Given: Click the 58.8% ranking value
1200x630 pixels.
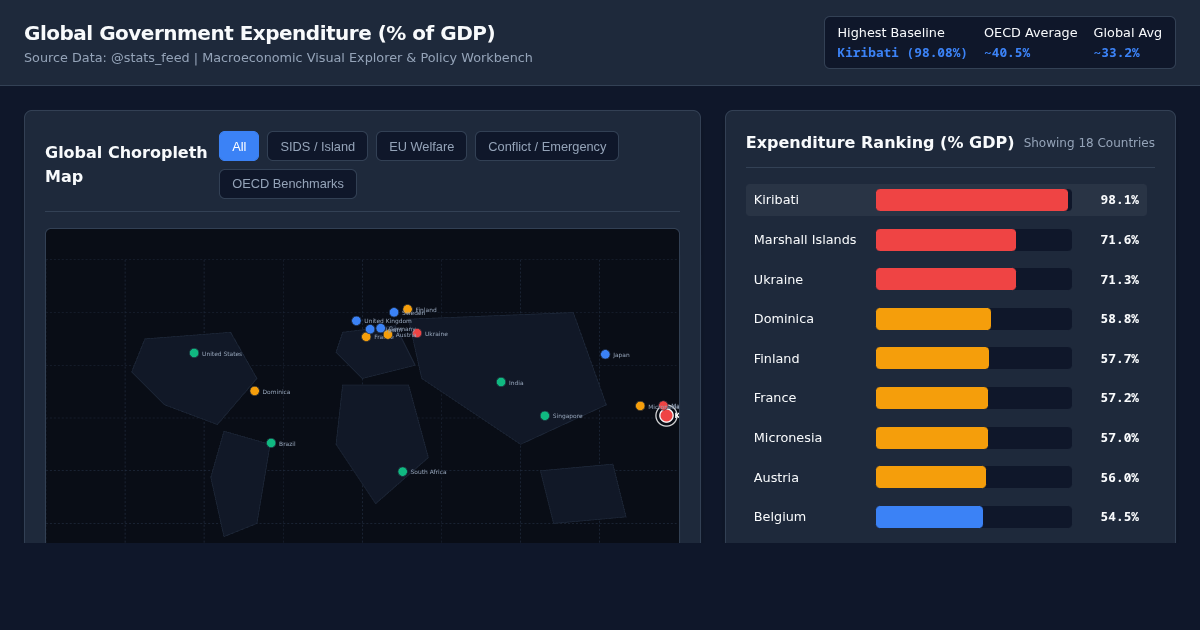Looking at the screenshot, I should click(1119, 319).
